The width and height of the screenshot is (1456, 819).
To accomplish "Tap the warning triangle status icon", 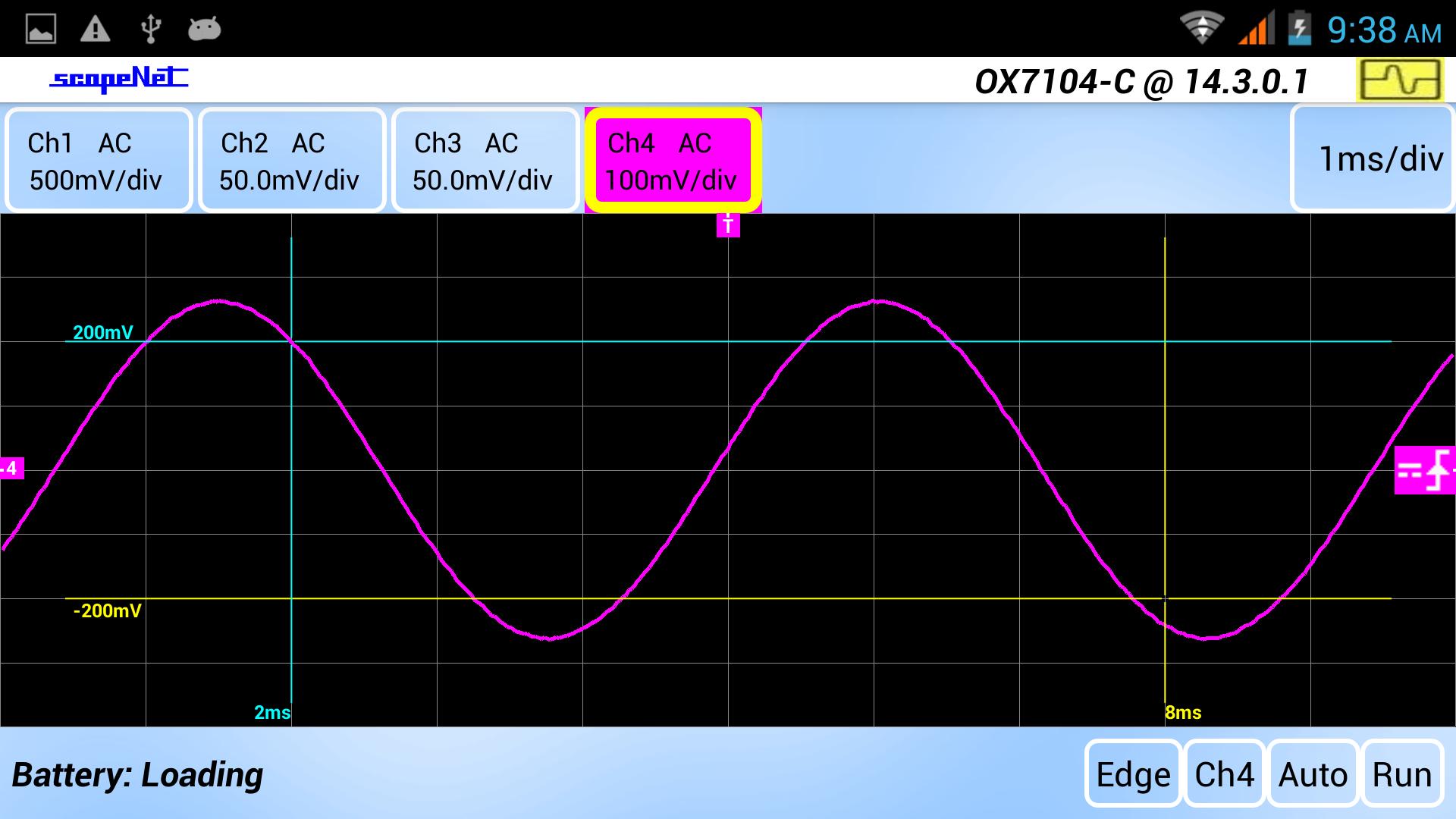I will (96, 30).
